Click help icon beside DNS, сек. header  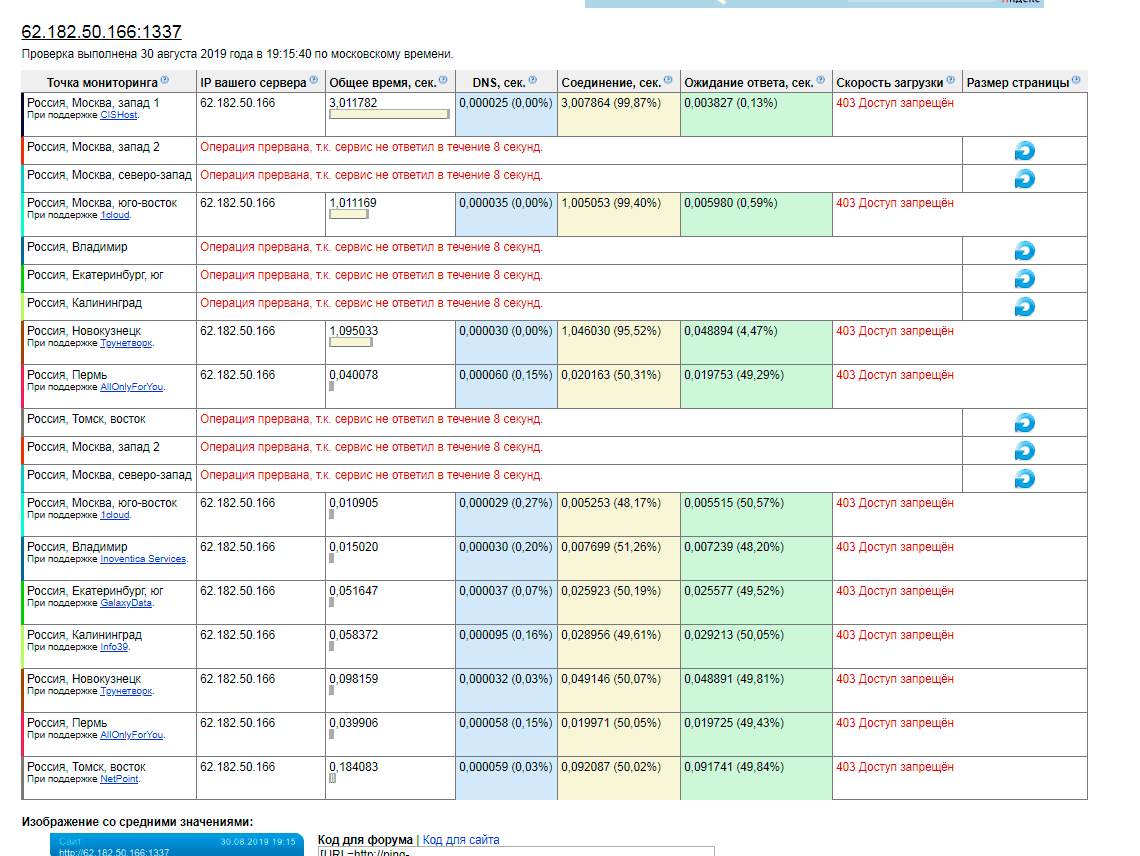point(532,80)
